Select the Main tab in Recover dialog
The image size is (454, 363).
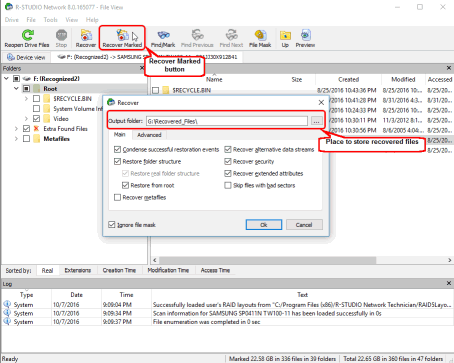120,134
